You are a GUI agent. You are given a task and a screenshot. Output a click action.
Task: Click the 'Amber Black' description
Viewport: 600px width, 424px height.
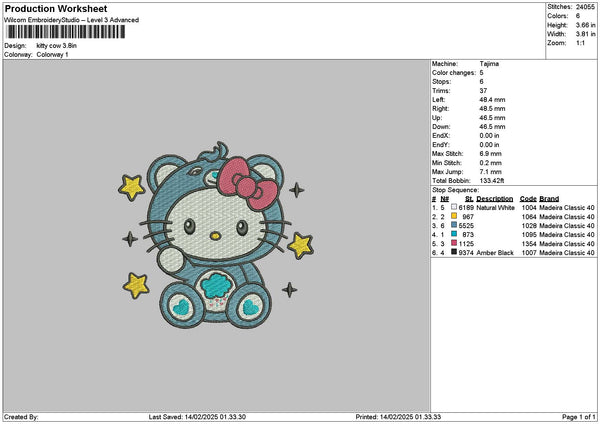coord(495,253)
